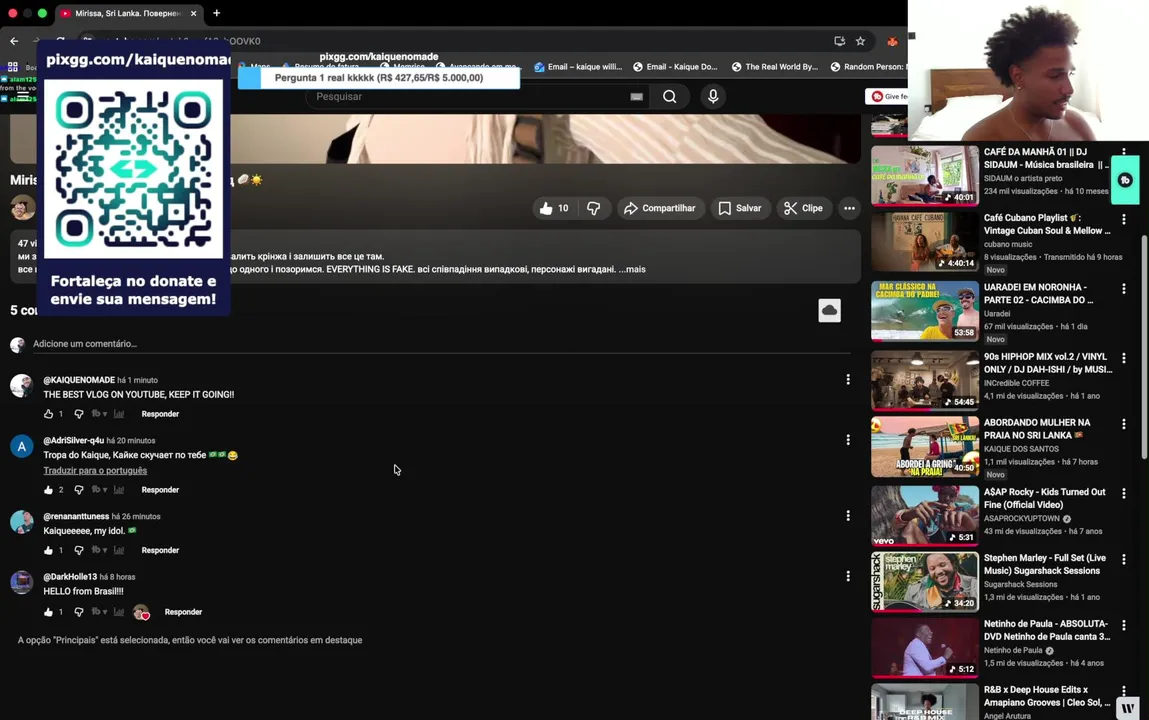Open the user avatar beside comment field
Screen dimensions: 1149x720
tap(18, 344)
